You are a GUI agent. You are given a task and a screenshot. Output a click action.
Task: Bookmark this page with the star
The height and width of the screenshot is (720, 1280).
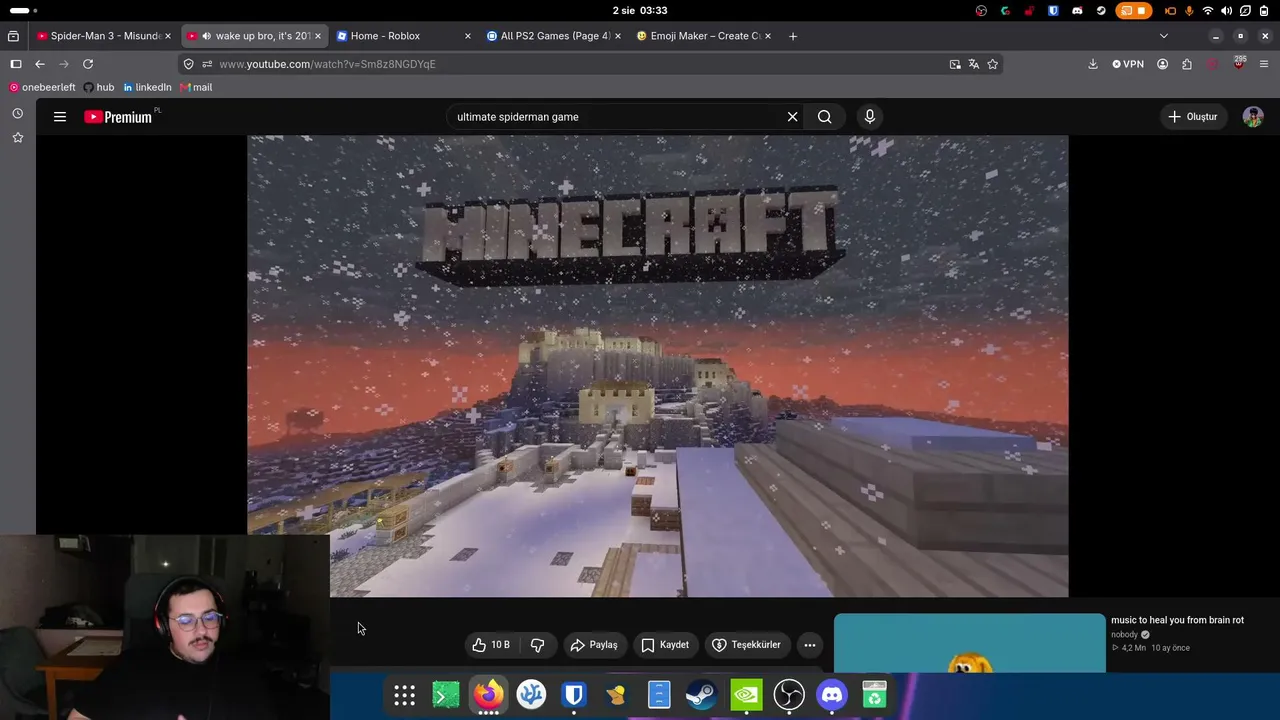[x=993, y=64]
